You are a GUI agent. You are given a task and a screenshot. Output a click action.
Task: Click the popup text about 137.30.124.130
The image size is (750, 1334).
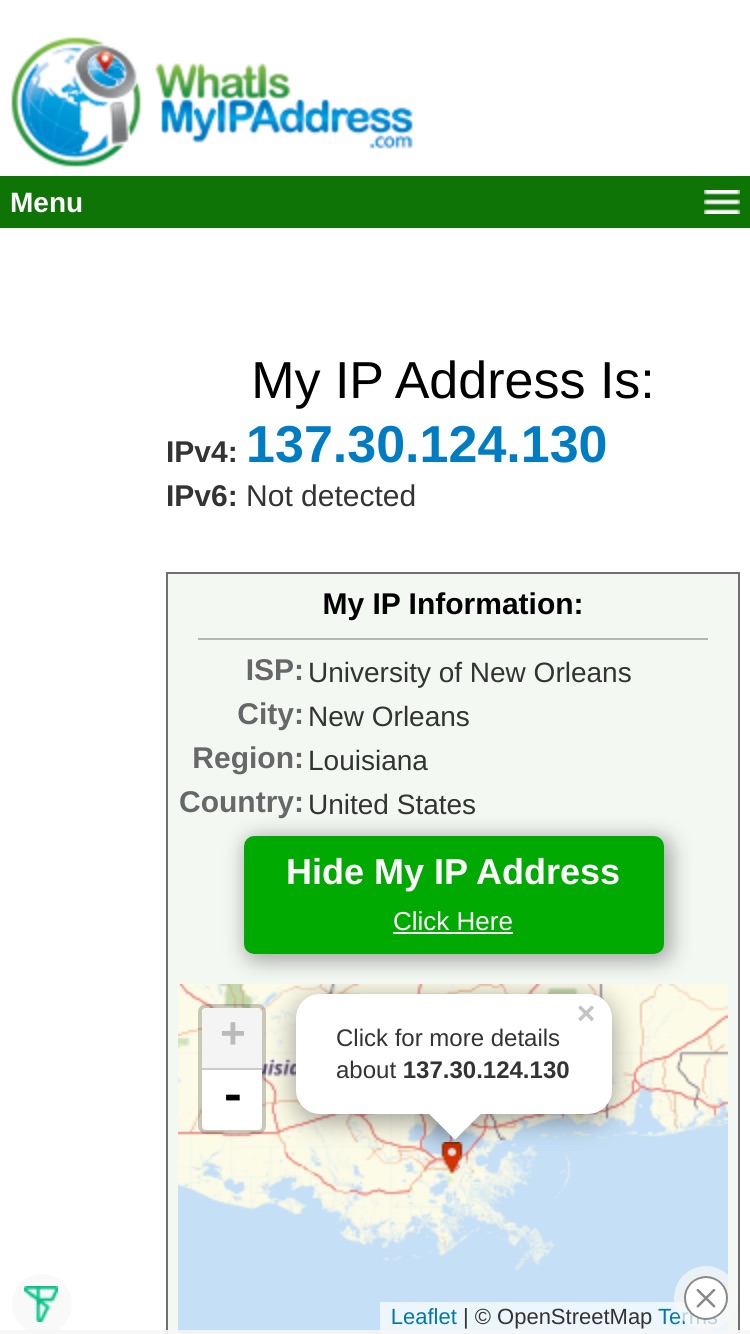click(x=453, y=1054)
